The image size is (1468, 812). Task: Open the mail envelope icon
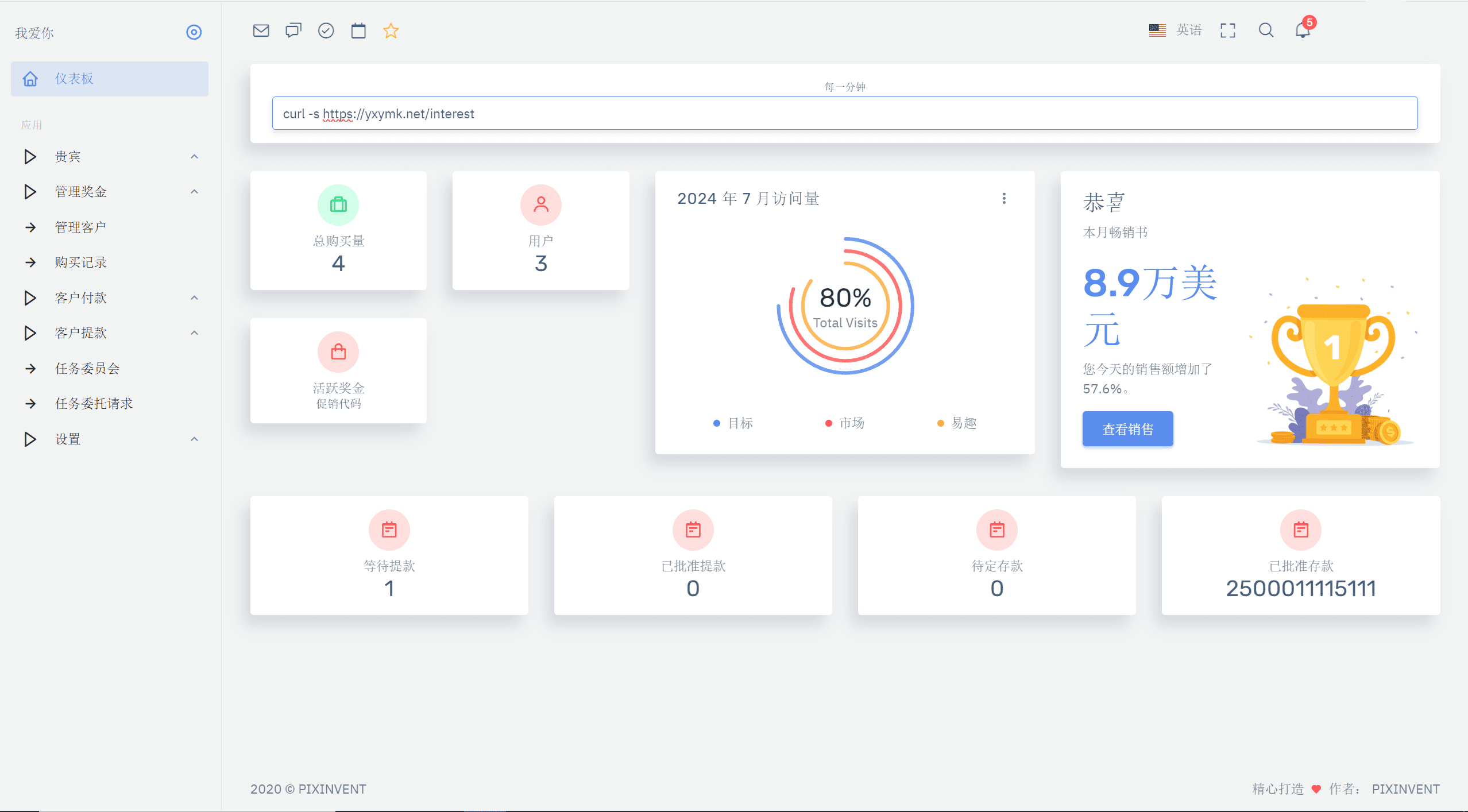261,30
